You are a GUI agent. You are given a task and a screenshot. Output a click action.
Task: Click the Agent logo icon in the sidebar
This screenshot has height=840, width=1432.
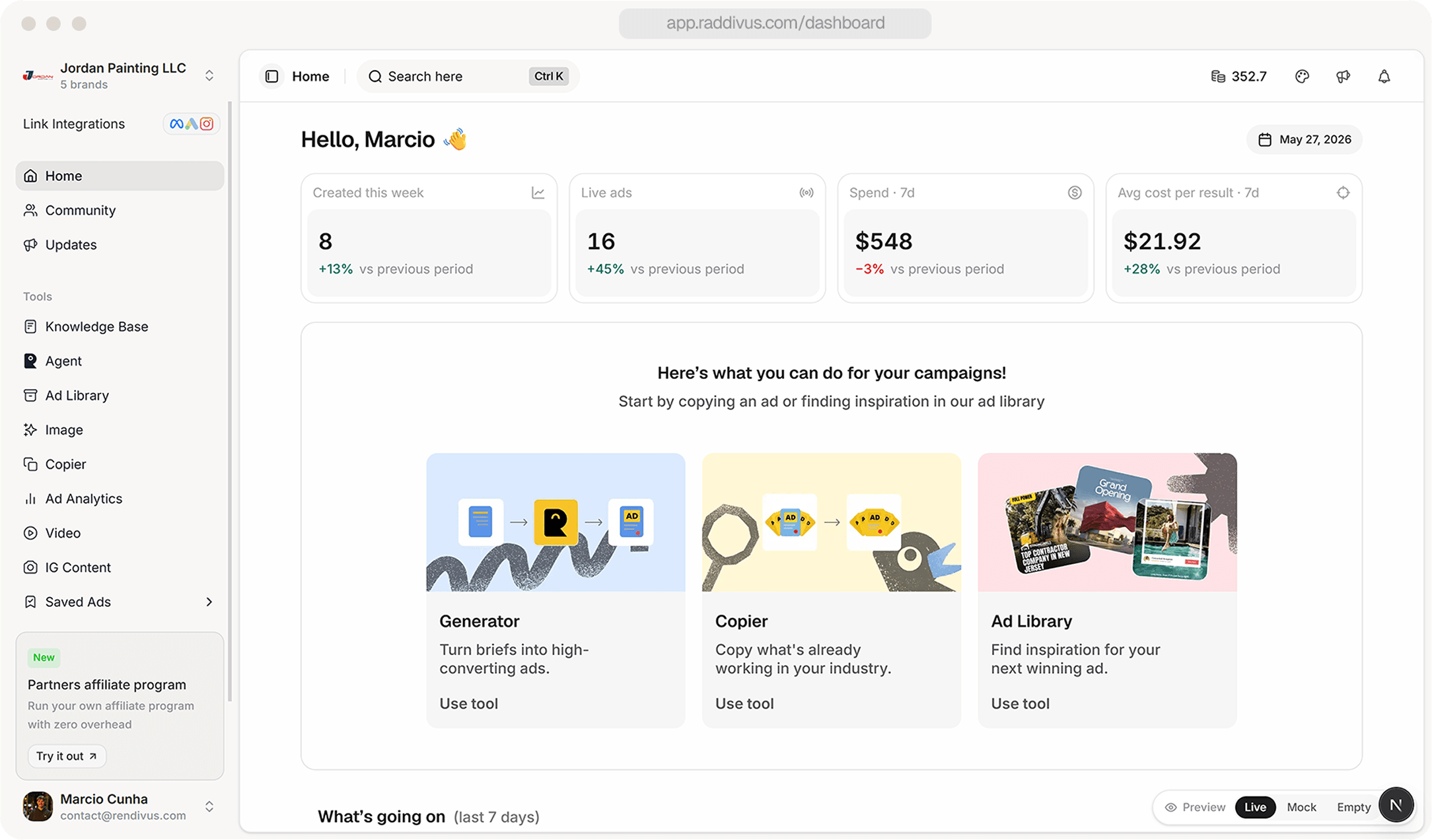click(30, 361)
